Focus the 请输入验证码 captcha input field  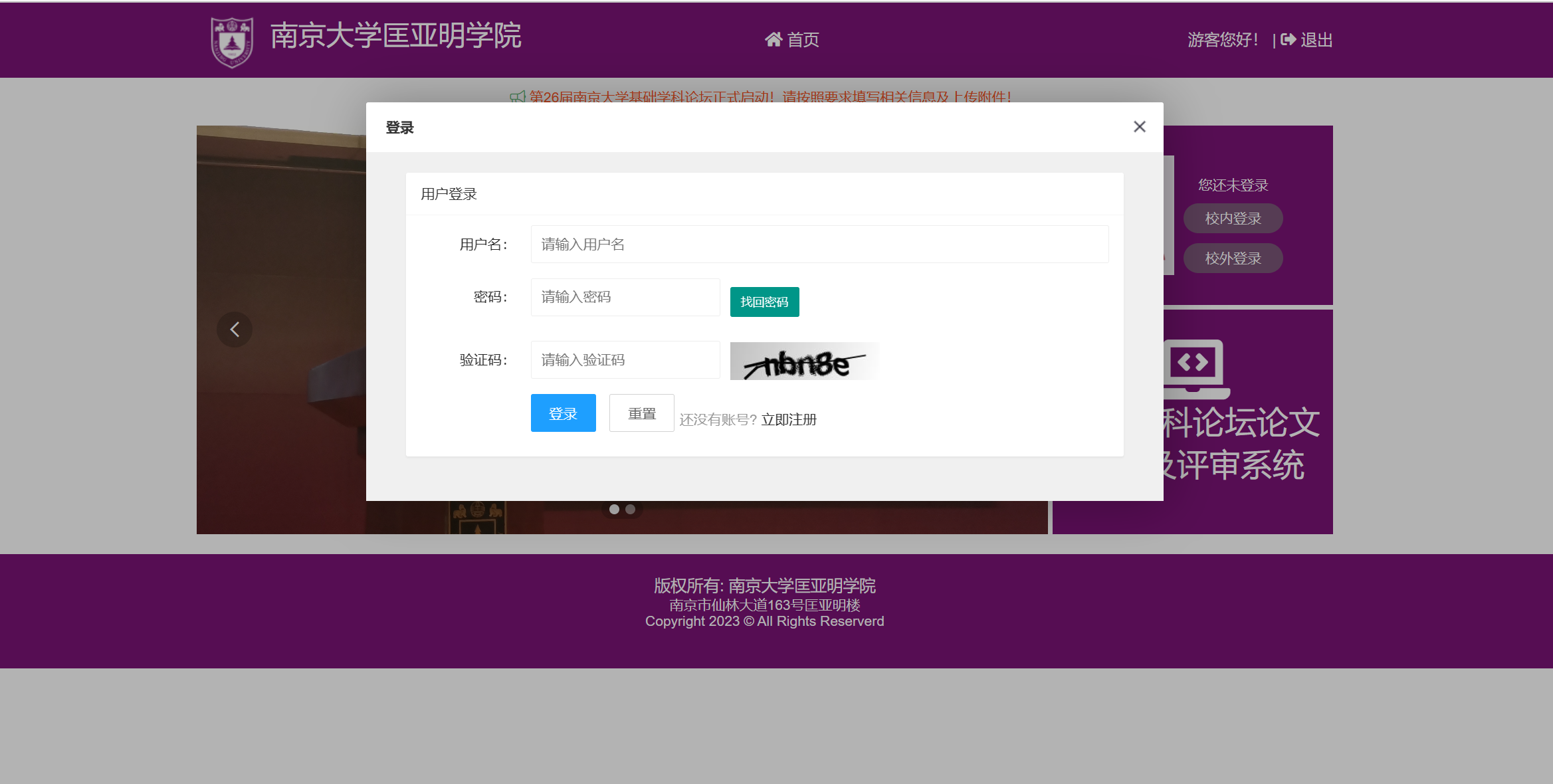click(625, 360)
